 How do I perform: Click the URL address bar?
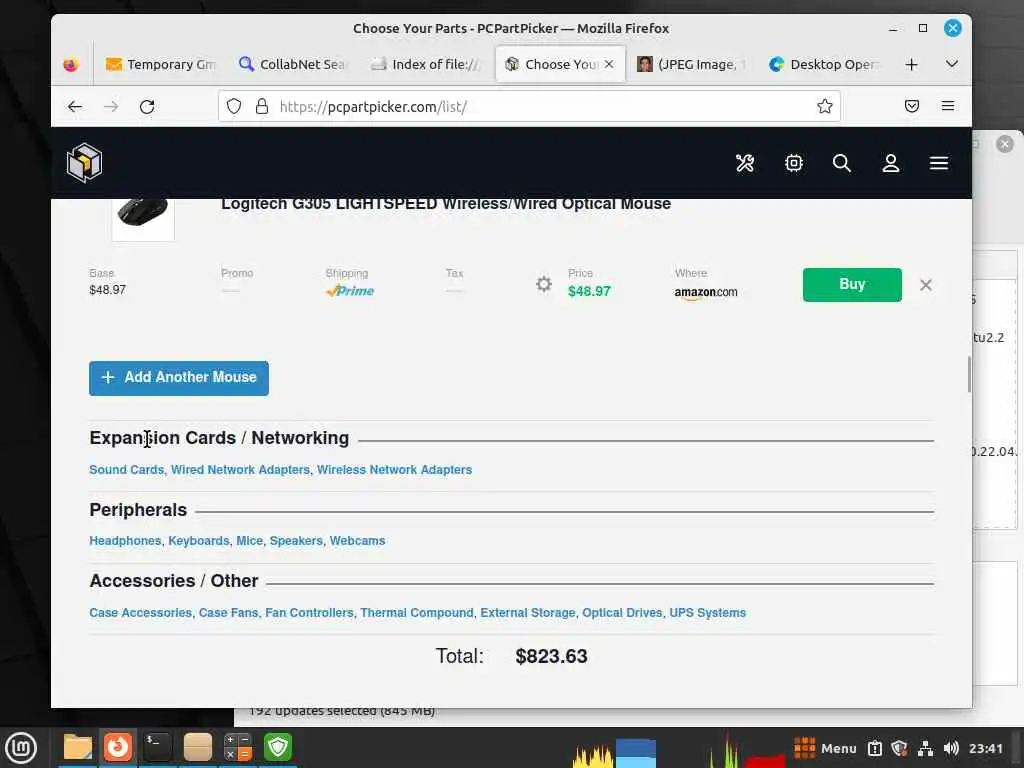pos(529,106)
